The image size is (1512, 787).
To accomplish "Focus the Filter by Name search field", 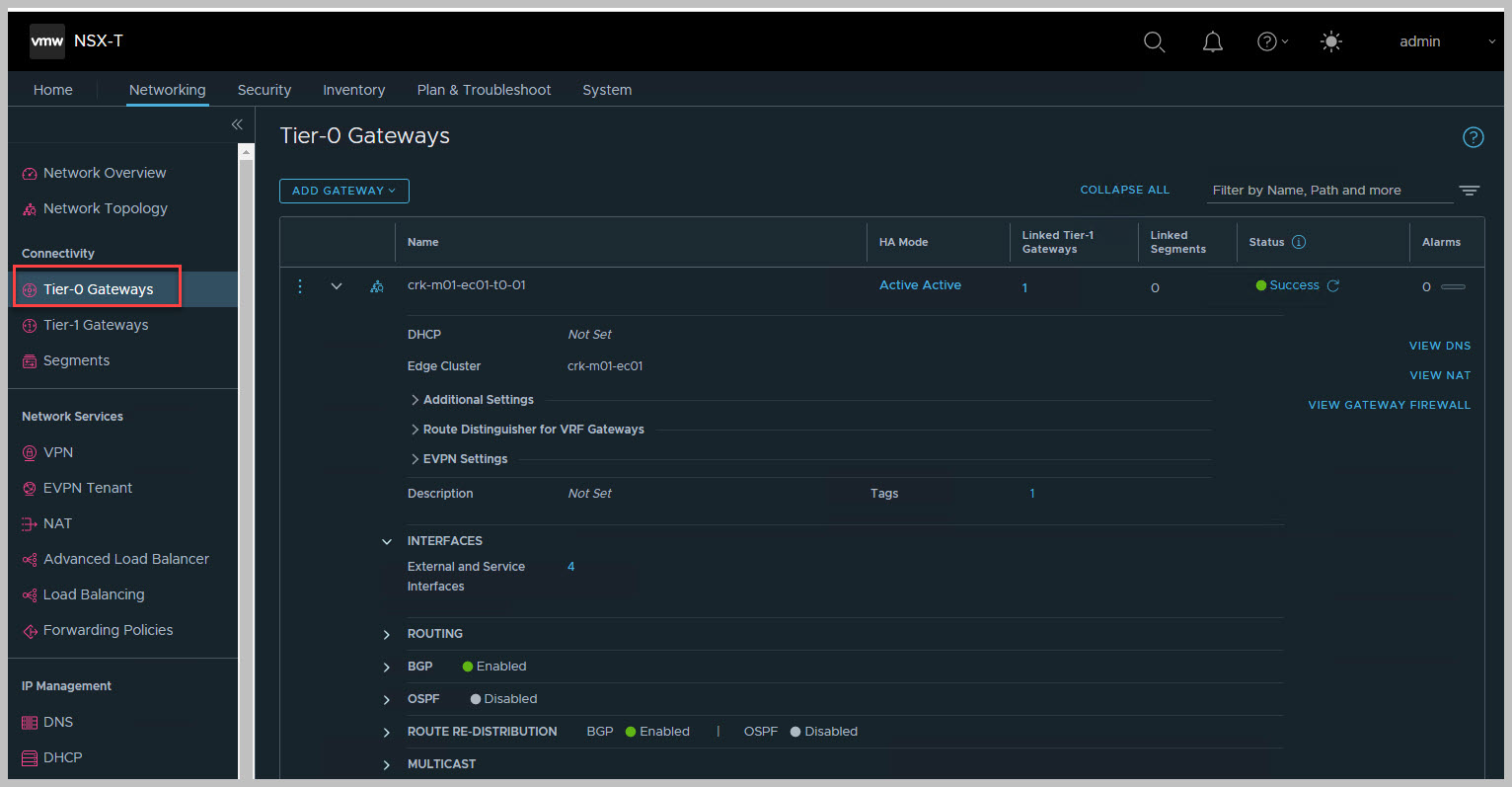I will [1327, 191].
